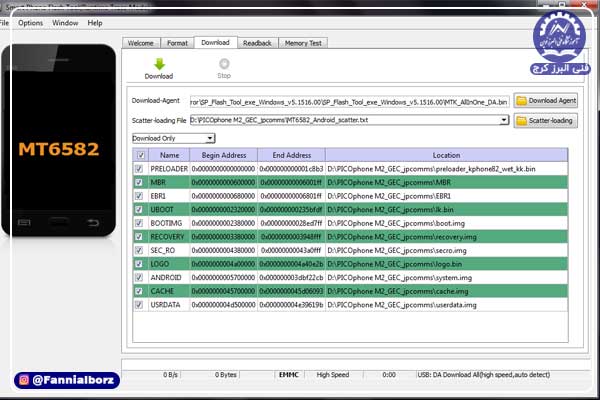Switch to the Welcome tab
The height and width of the screenshot is (400, 600).
[140, 43]
